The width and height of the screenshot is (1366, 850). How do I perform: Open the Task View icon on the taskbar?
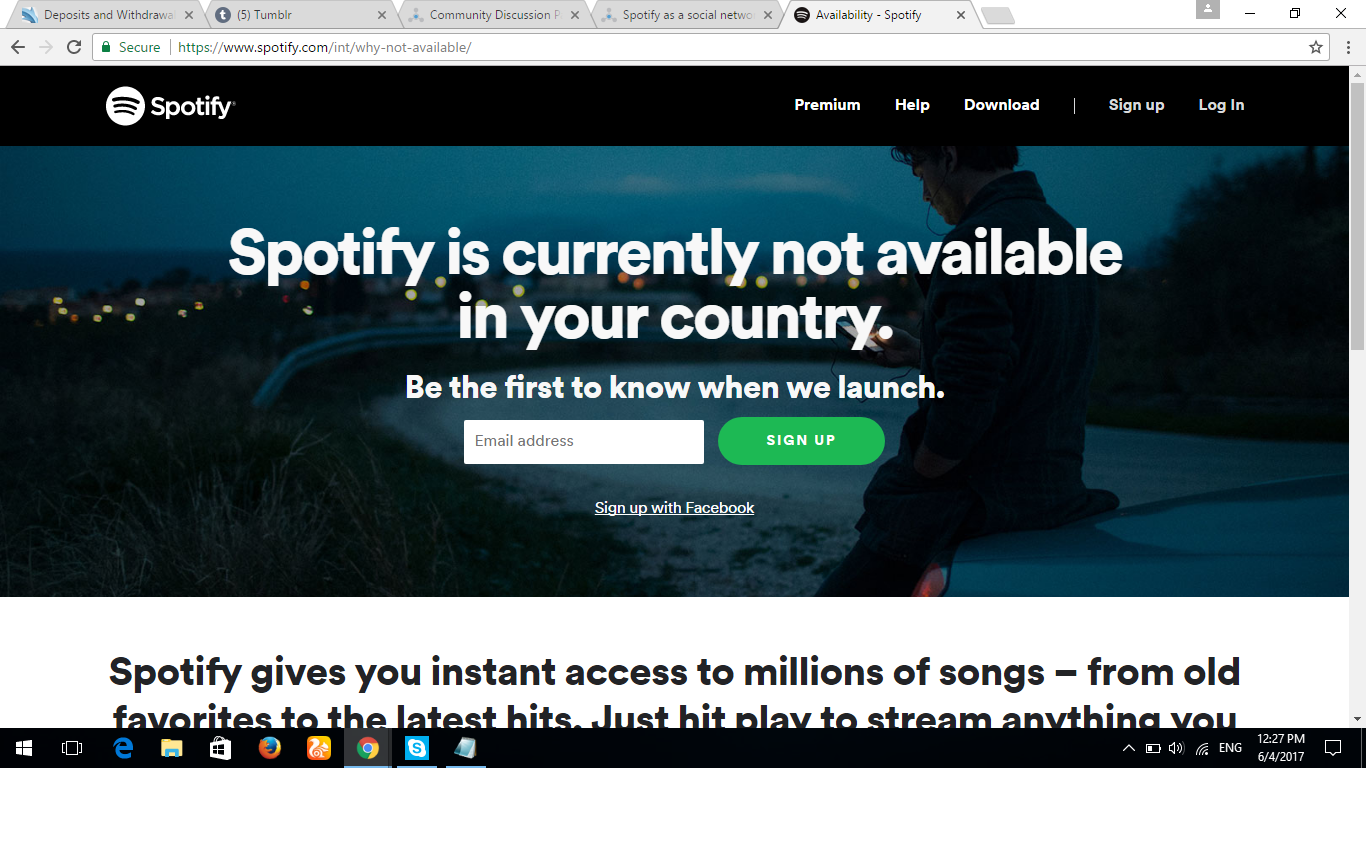pyautogui.click(x=72, y=748)
